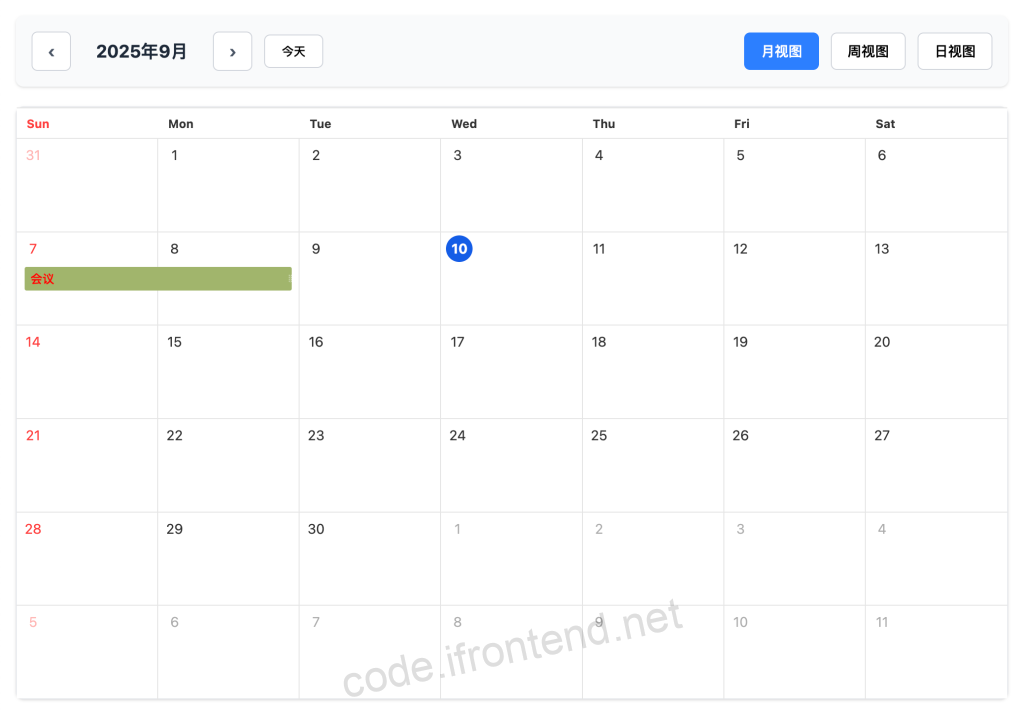The height and width of the screenshot is (719, 1024).
Task: Switch to 日视图 view
Action: [954, 50]
